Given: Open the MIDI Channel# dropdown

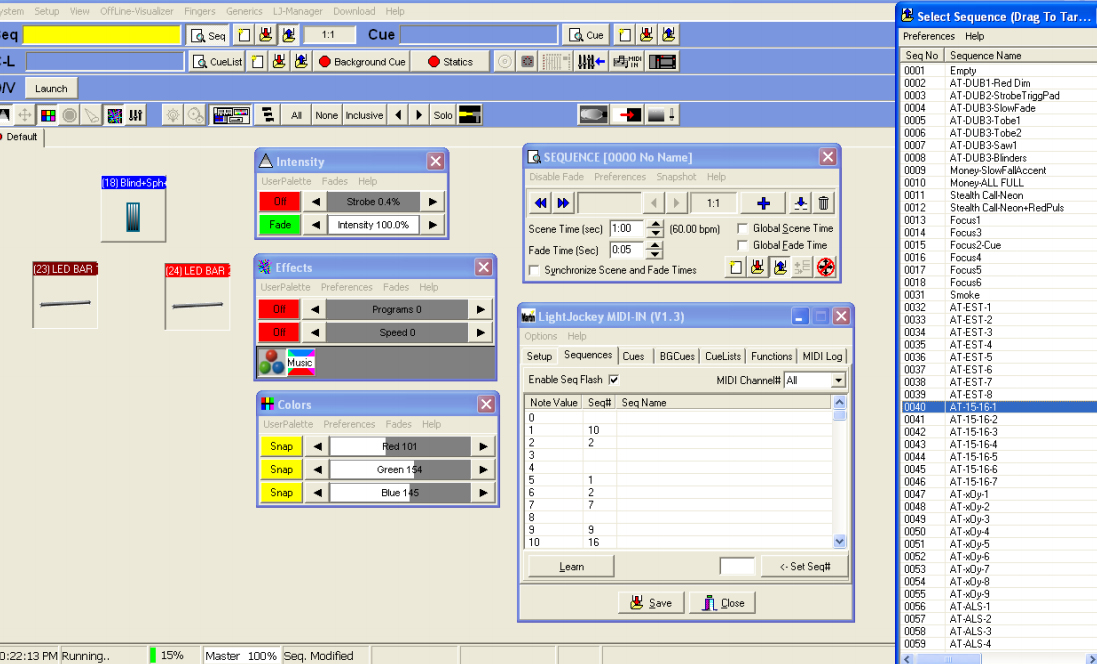Looking at the screenshot, I should point(838,380).
